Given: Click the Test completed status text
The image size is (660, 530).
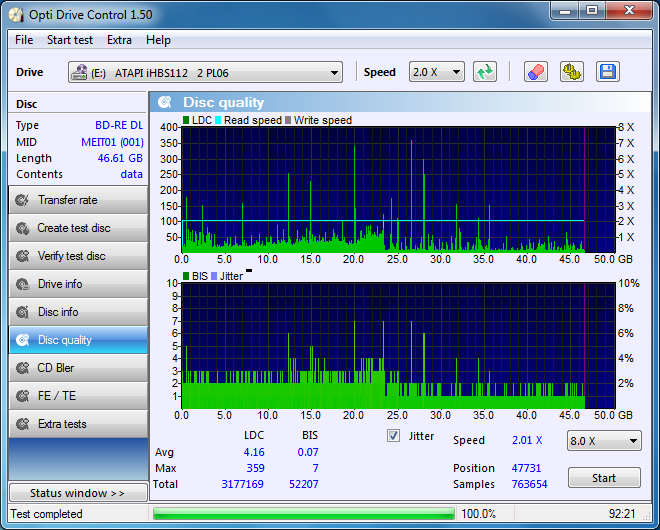Looking at the screenshot, I should tap(47, 514).
